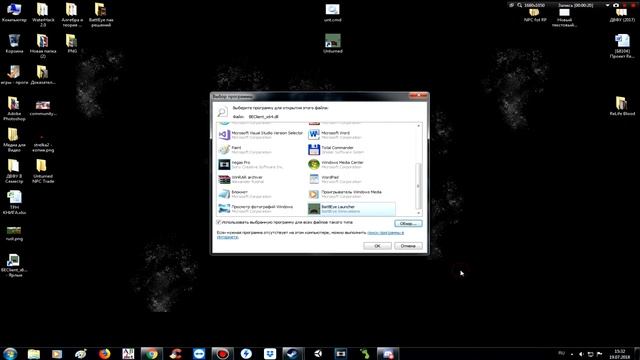Open TeamViewer from the taskbar
The image size is (640, 360).
199,353
